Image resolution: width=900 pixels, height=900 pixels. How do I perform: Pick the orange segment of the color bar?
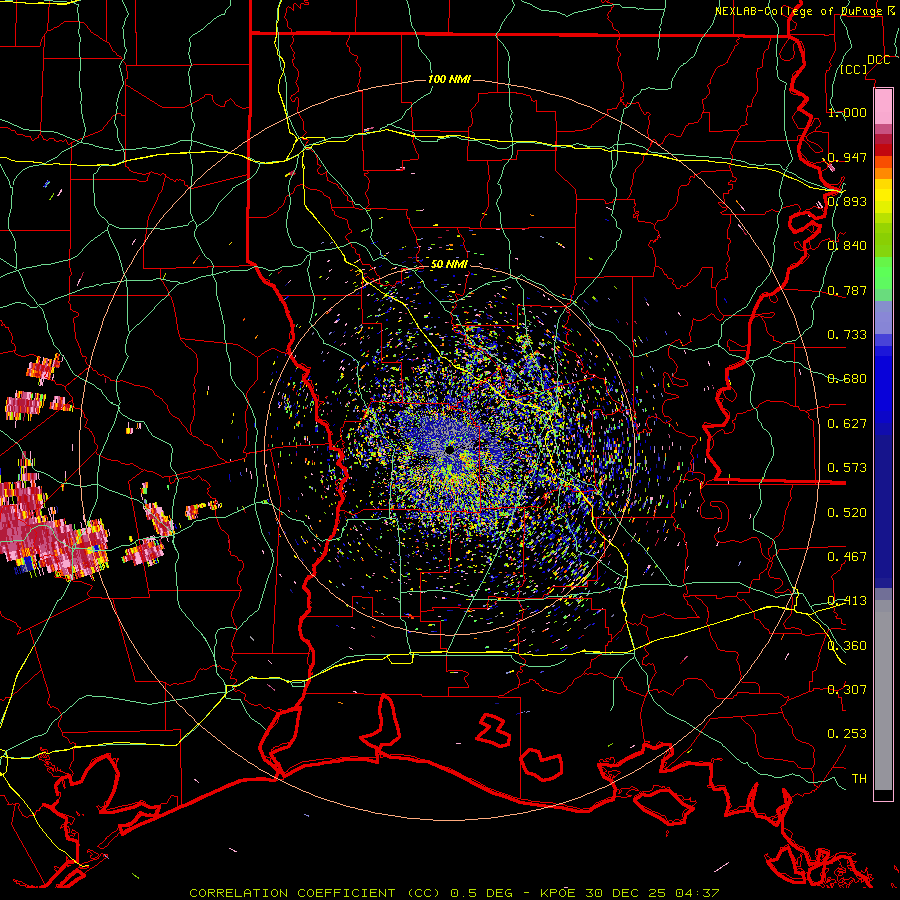coord(883,173)
